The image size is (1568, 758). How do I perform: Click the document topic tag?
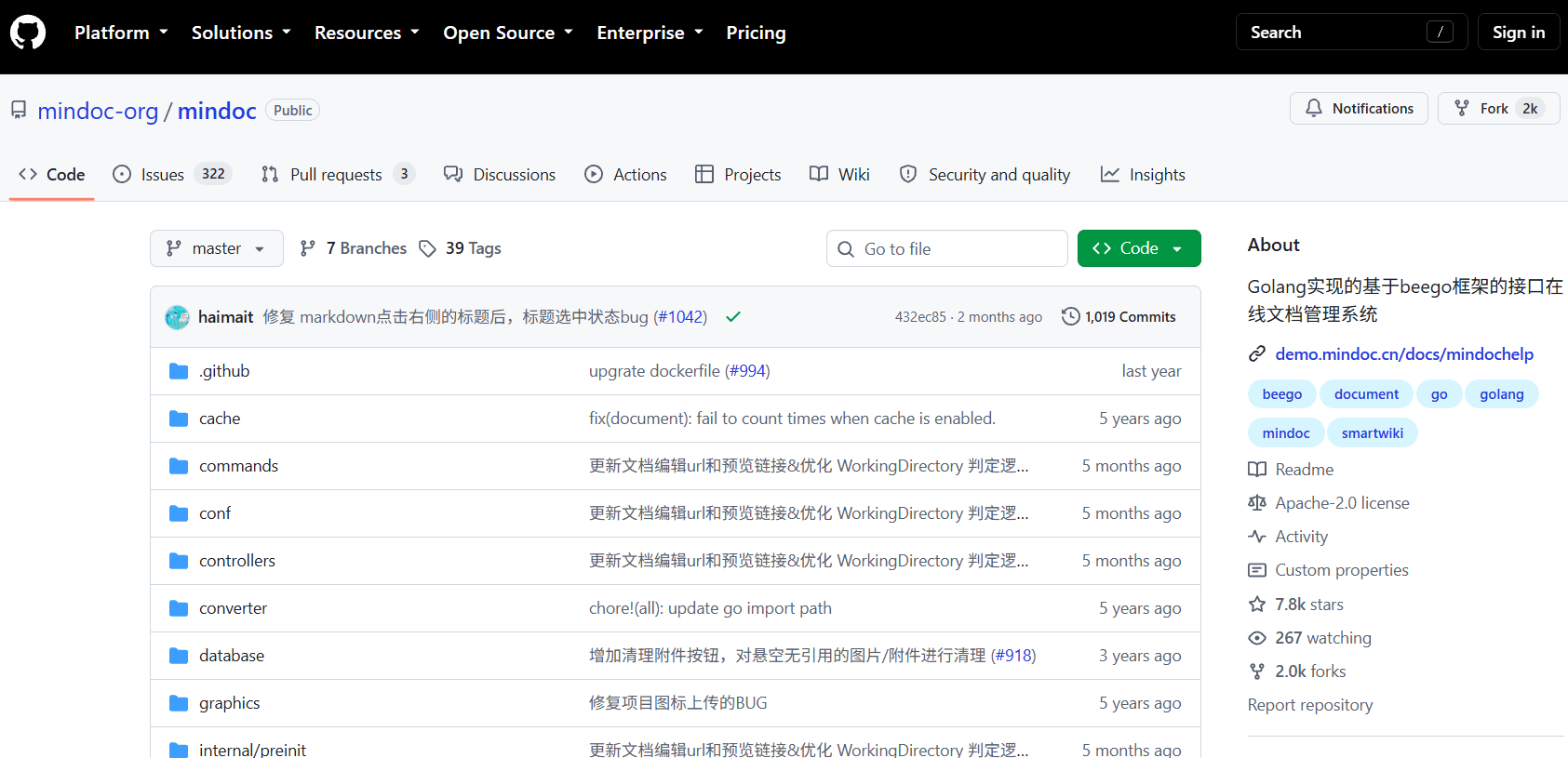[1366, 394]
